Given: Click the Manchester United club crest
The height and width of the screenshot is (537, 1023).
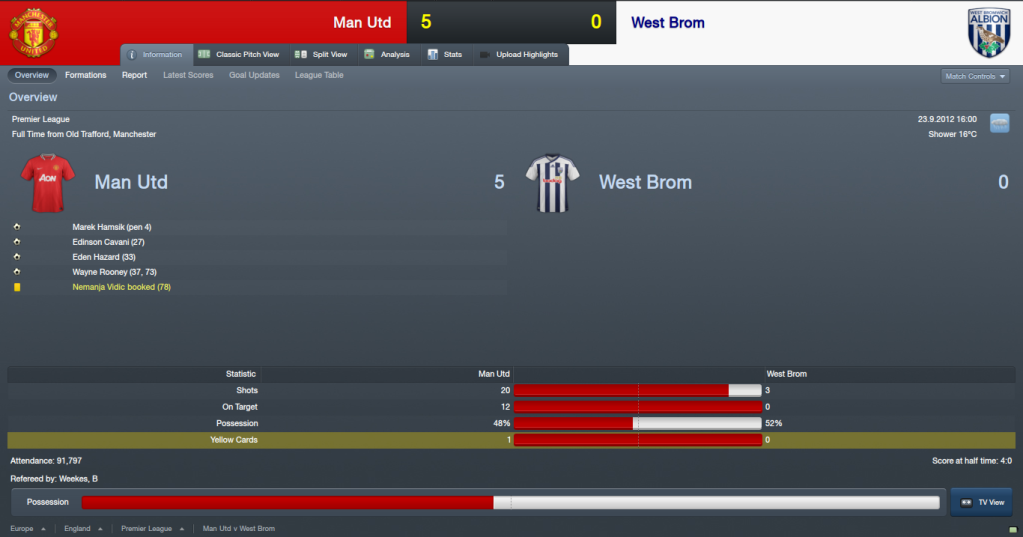Looking at the screenshot, I should 33,33.
